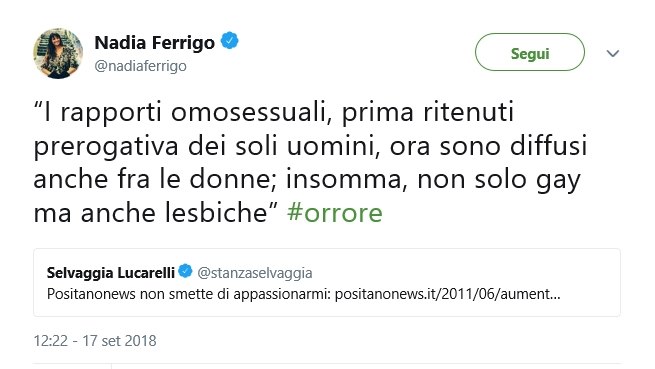Viewport: 655px width, 369px height.
Task: Open the @nadiaferrigo handle link
Action: (140, 66)
